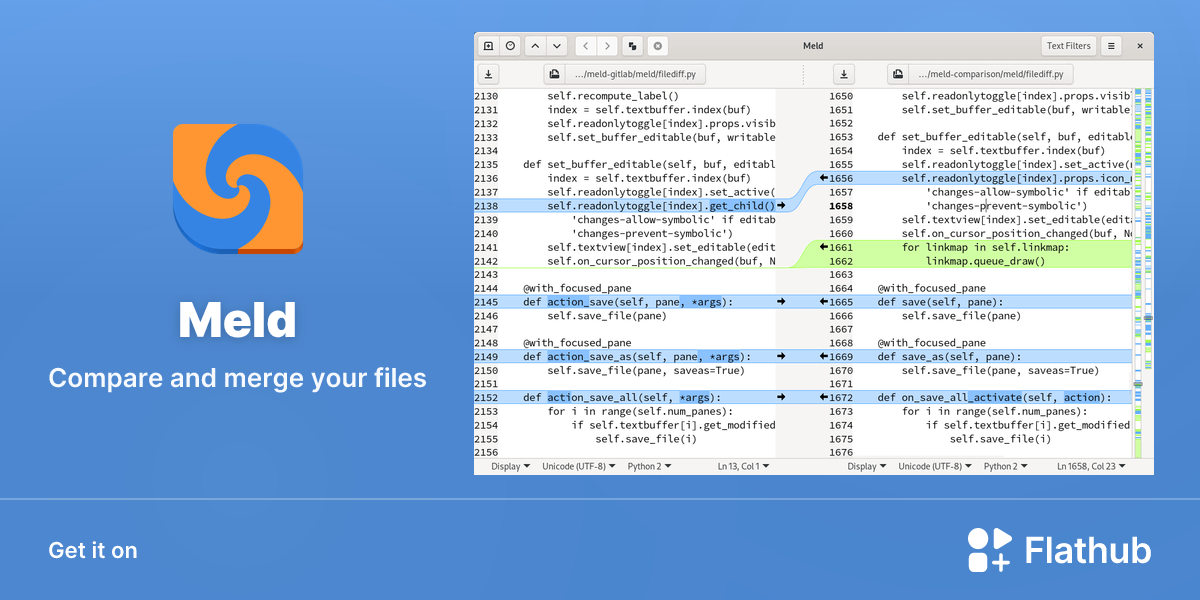1200x600 pixels.
Task: Open right pane Python 2 language dropdown
Action: (1006, 466)
